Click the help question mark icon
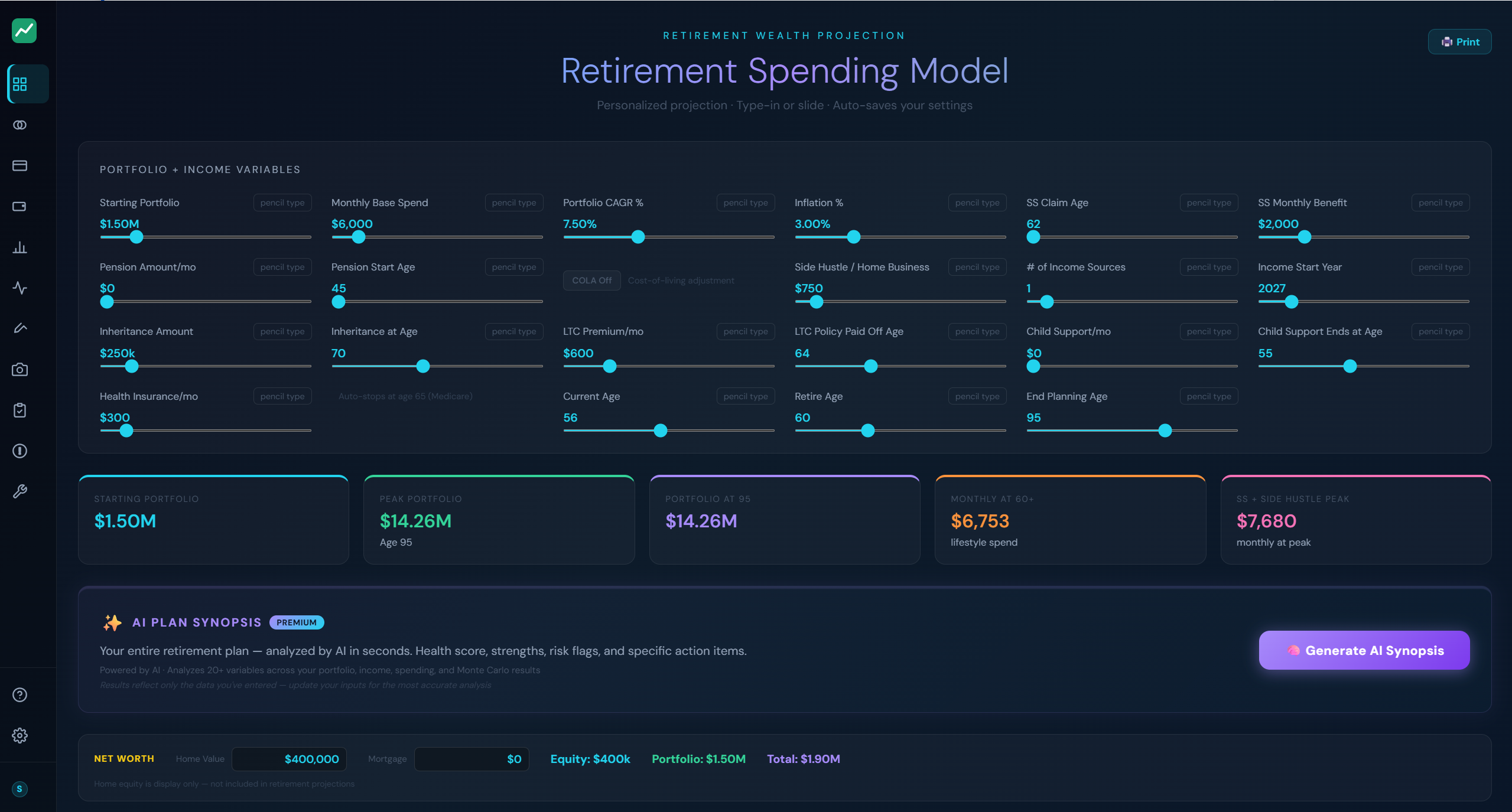The width and height of the screenshot is (1512, 812). (19, 694)
